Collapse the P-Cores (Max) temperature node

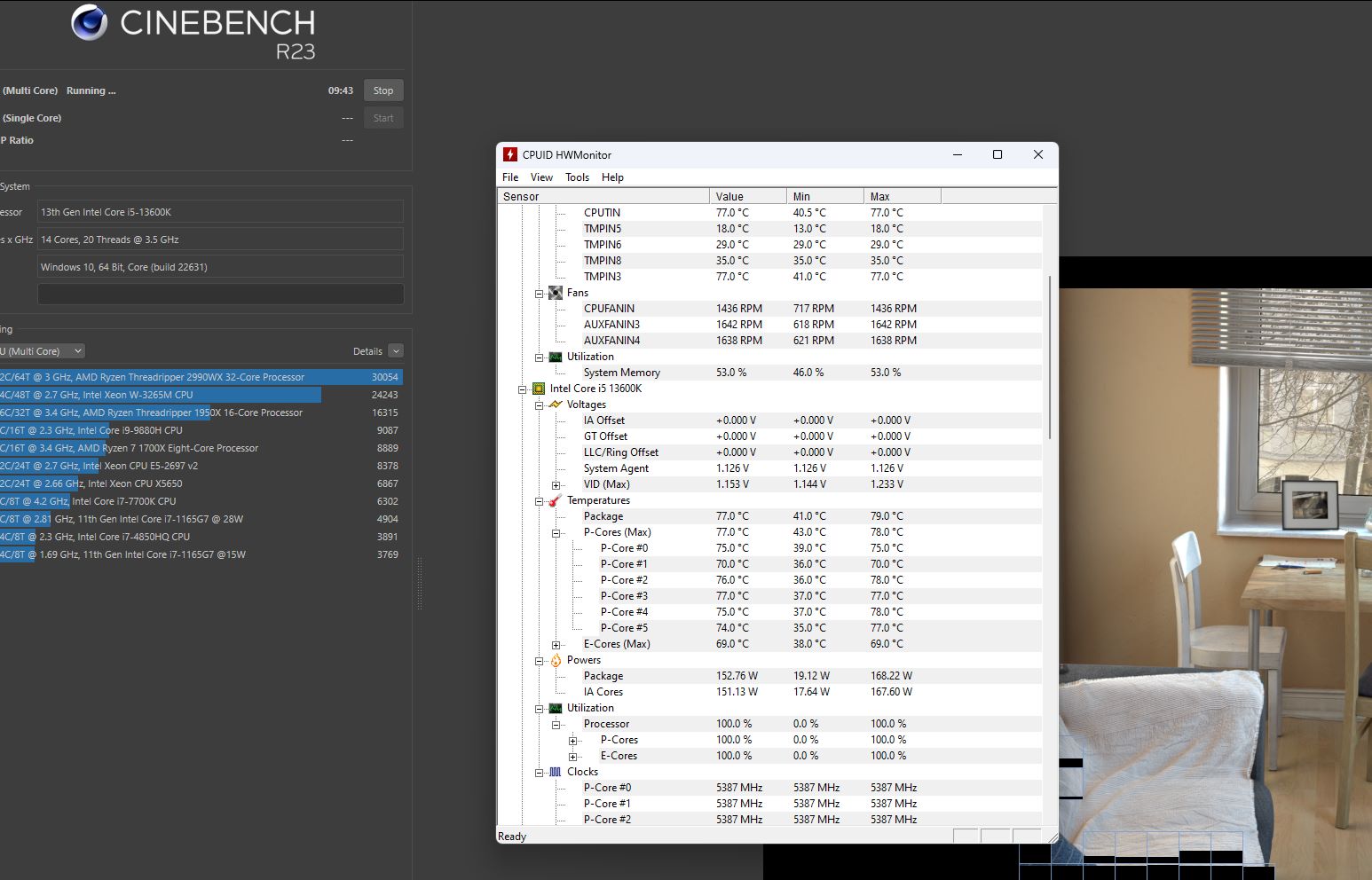556,533
